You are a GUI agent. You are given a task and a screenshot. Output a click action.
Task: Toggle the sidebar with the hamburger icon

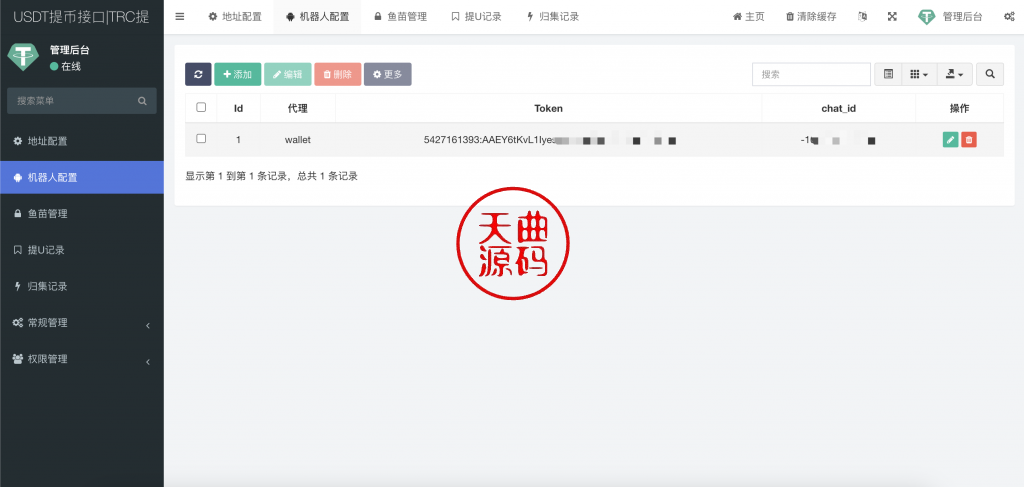point(180,17)
